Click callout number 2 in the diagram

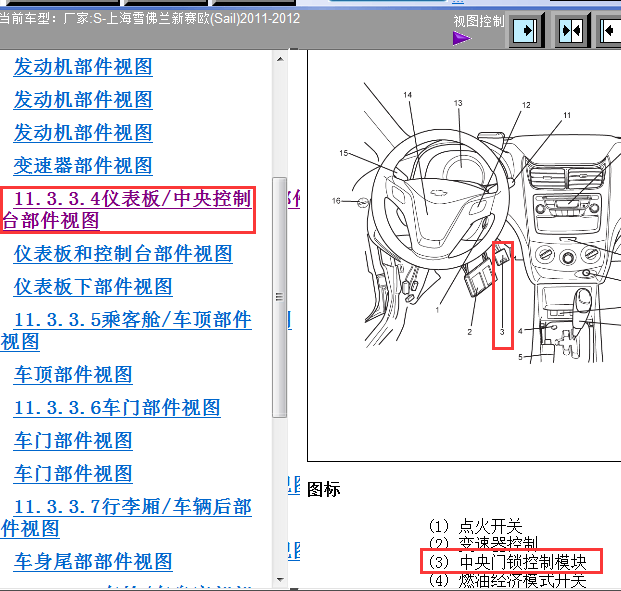[470, 332]
